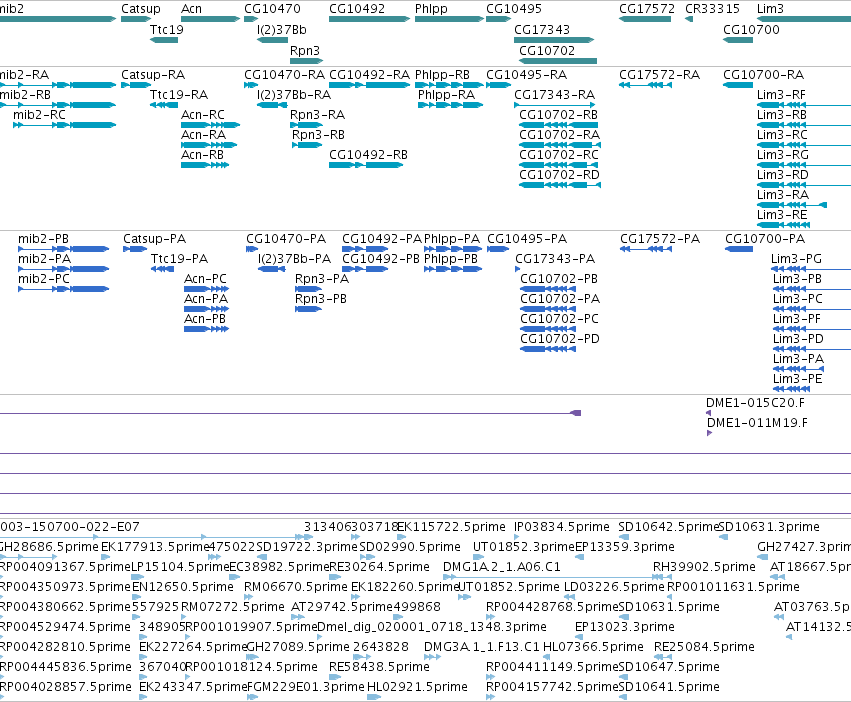Select the CG10492 gene label
Viewport: 851px width, 702px height.
357,9
